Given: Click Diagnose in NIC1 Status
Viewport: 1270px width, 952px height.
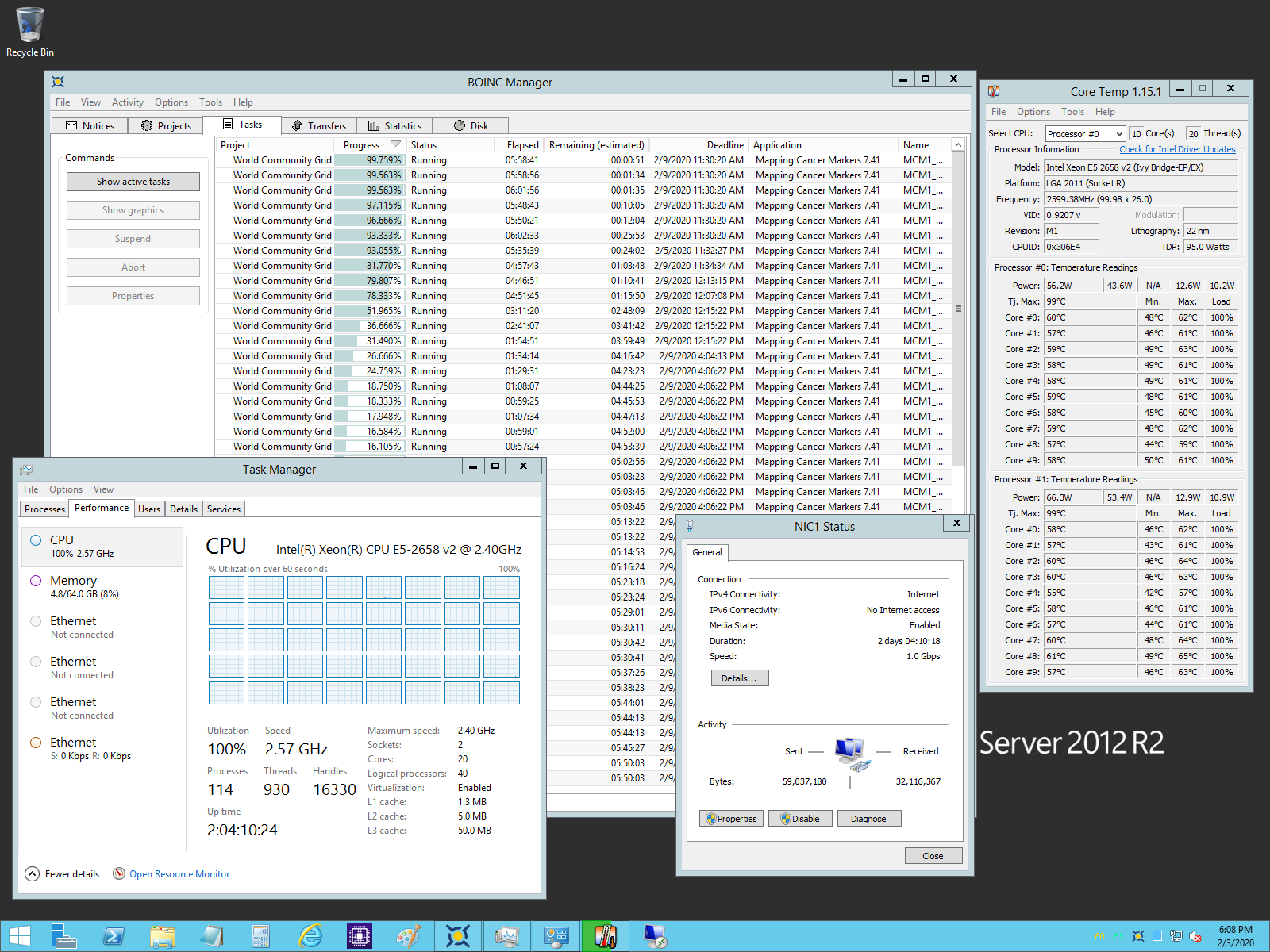Looking at the screenshot, I should [869, 819].
